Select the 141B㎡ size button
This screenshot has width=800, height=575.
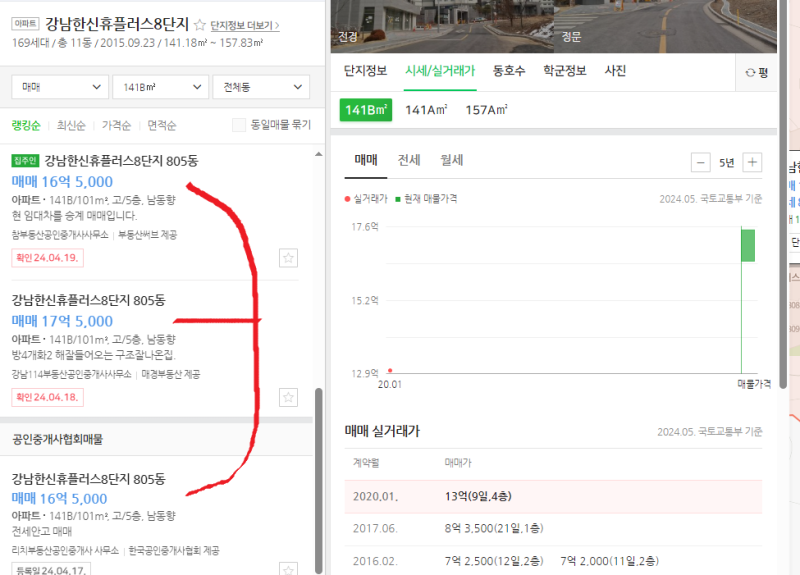pos(366,110)
